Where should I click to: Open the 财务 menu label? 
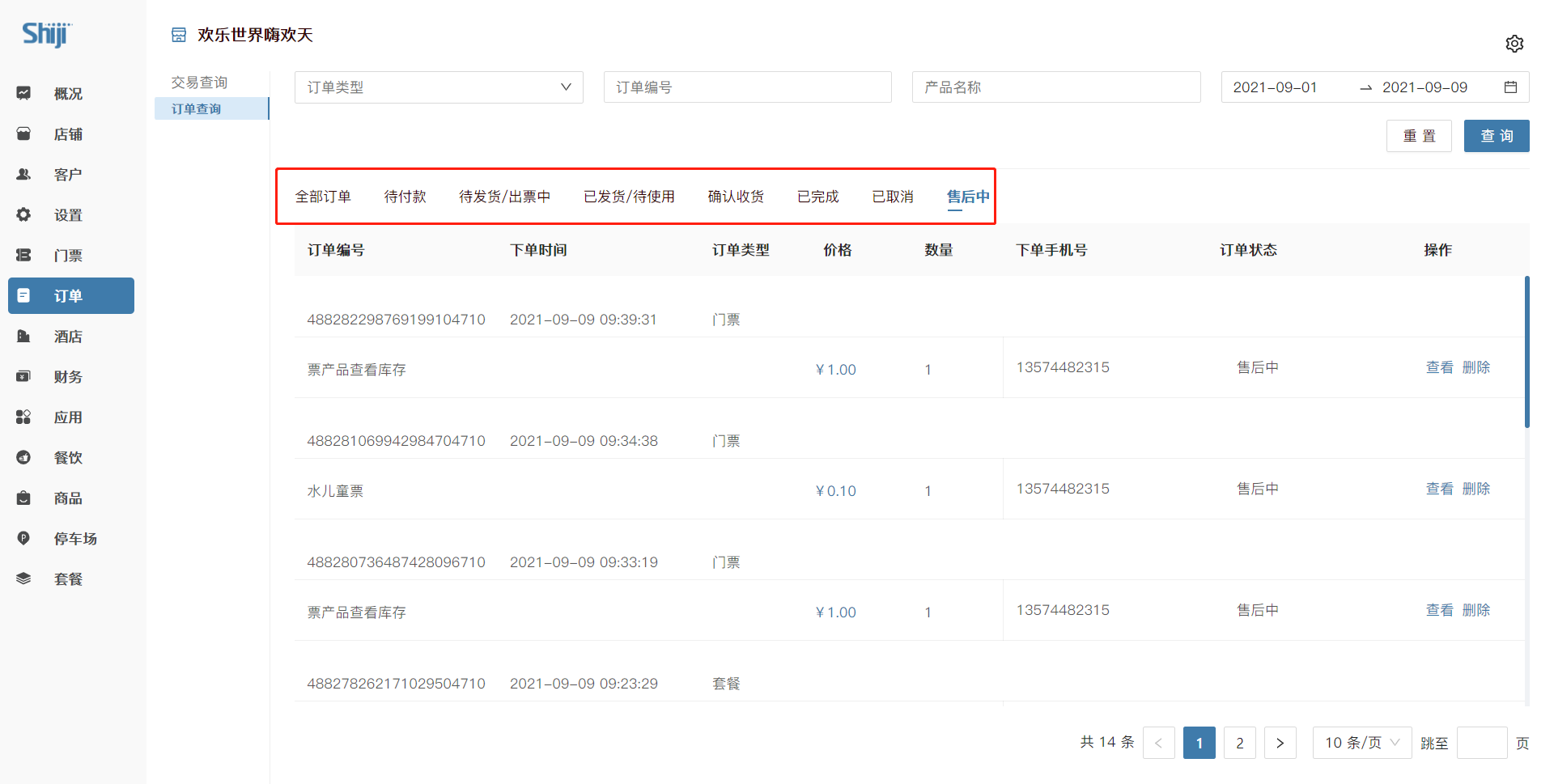point(68,376)
